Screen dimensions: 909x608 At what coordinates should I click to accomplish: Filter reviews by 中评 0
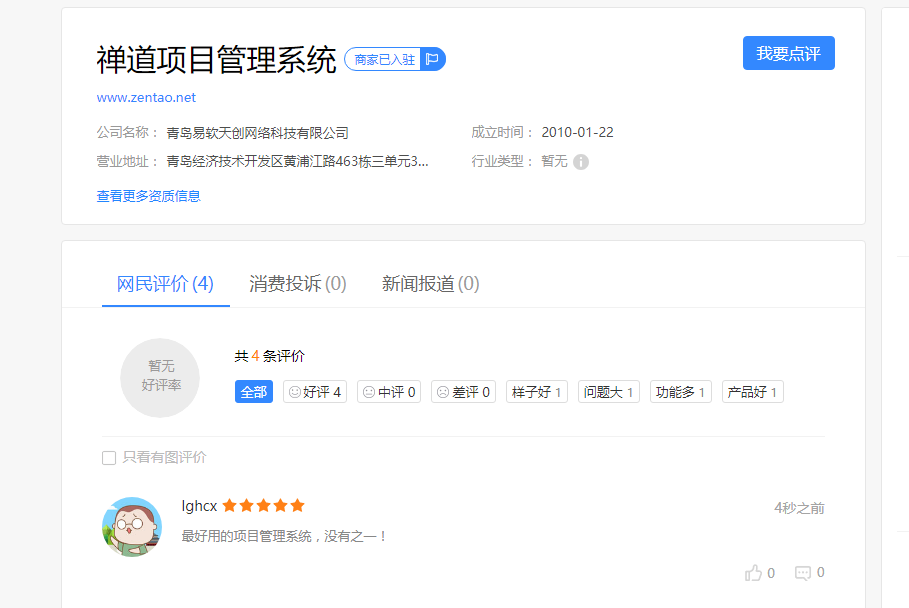pyautogui.click(x=389, y=392)
